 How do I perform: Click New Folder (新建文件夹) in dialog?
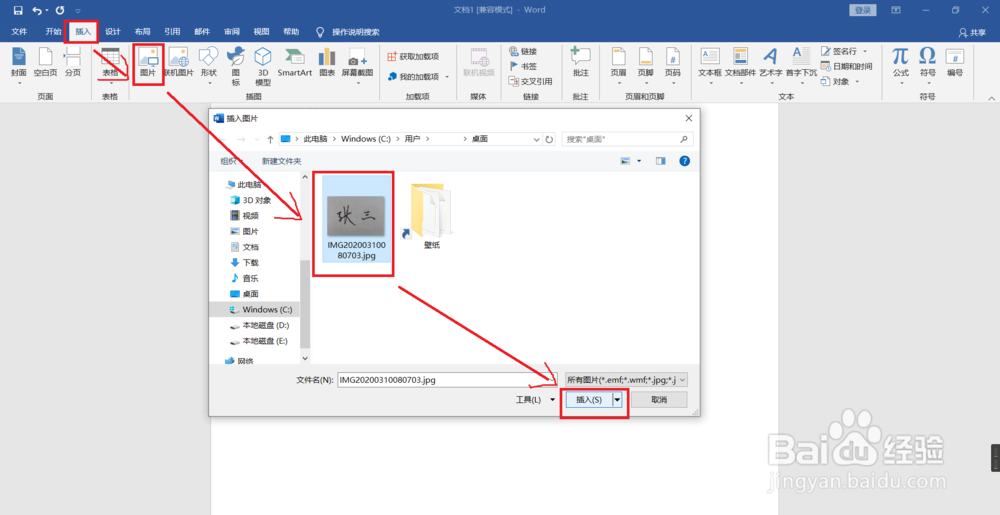coord(281,161)
